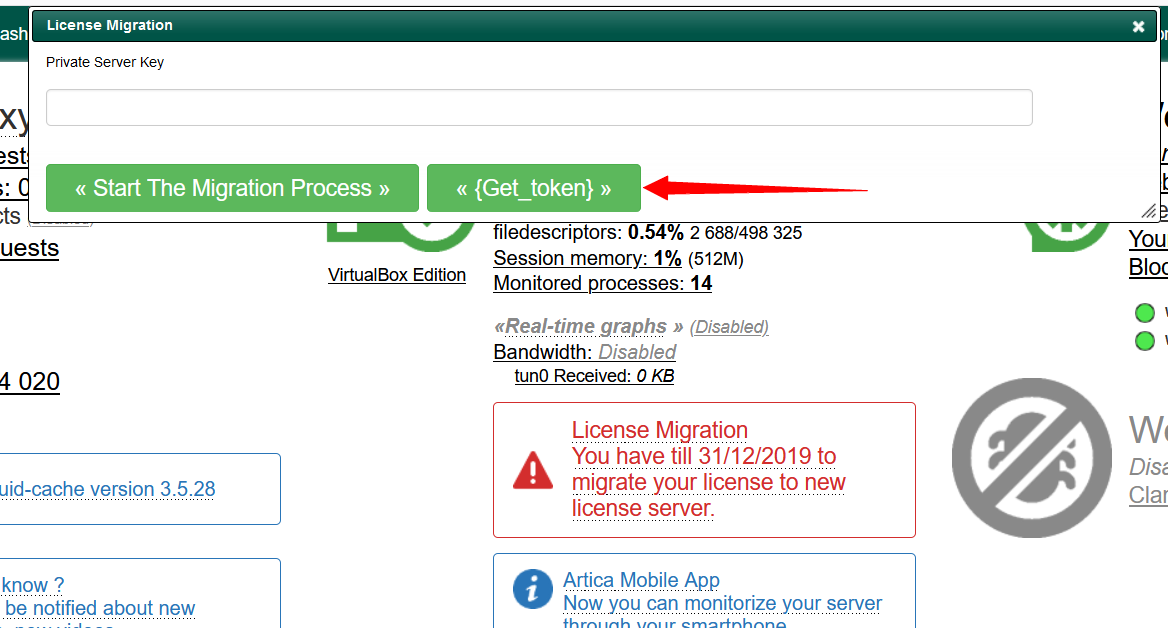Click the Start The Migration Process button
Screen dimensions: 1168x628
(232, 187)
